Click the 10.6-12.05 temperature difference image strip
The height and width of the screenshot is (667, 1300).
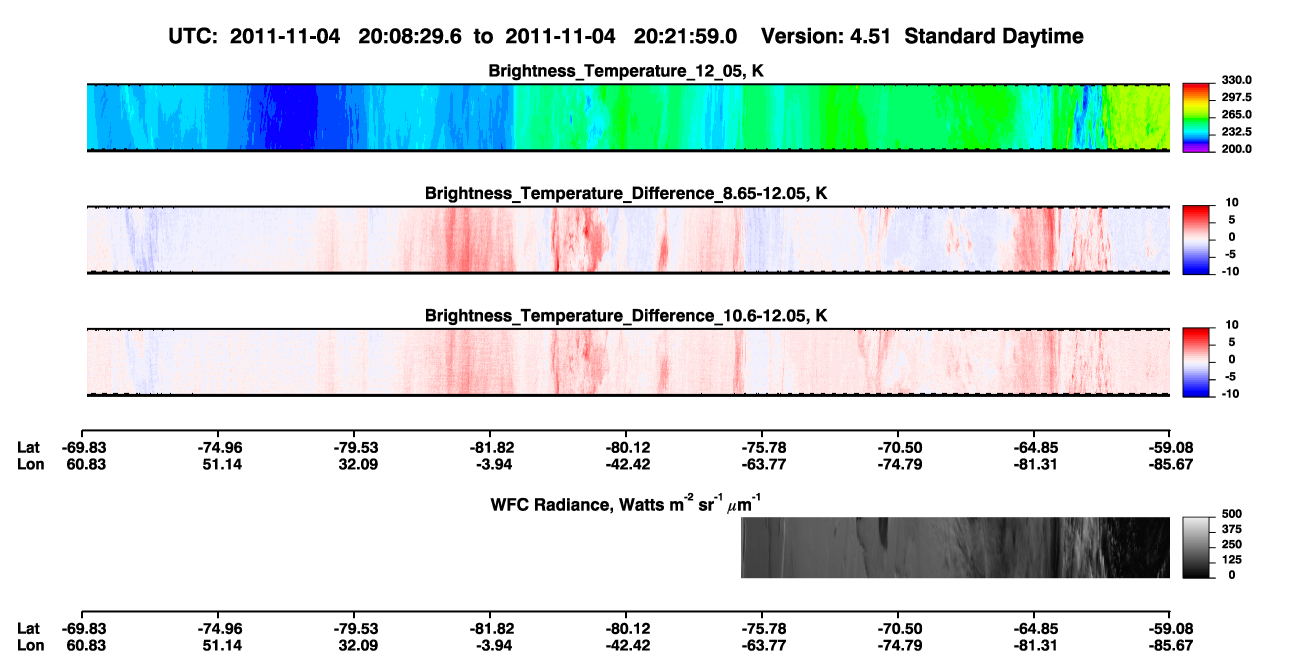click(628, 363)
